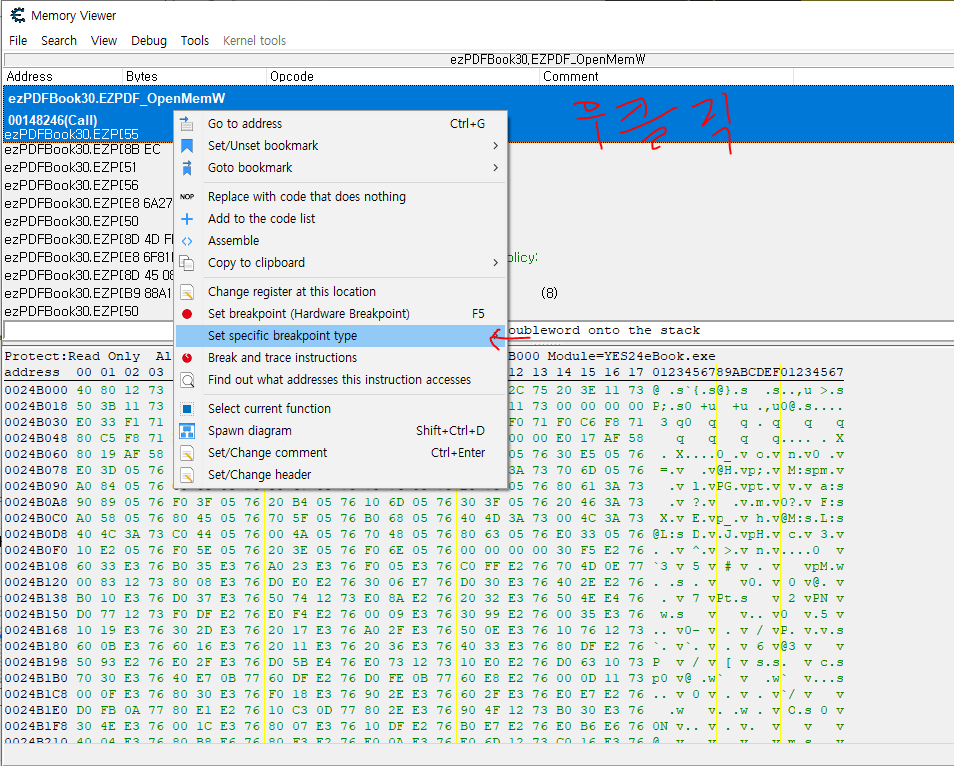Choose Go to address

[341, 124]
